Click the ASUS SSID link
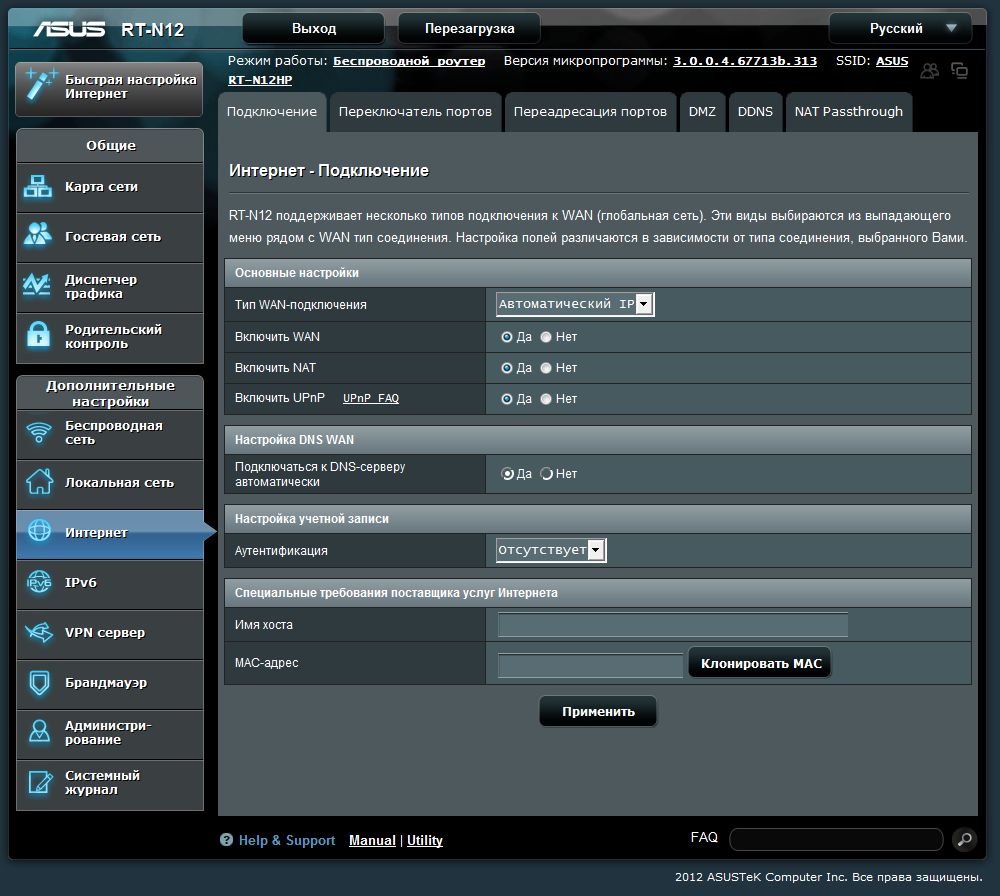Image resolution: width=1000 pixels, height=896 pixels. click(x=892, y=61)
